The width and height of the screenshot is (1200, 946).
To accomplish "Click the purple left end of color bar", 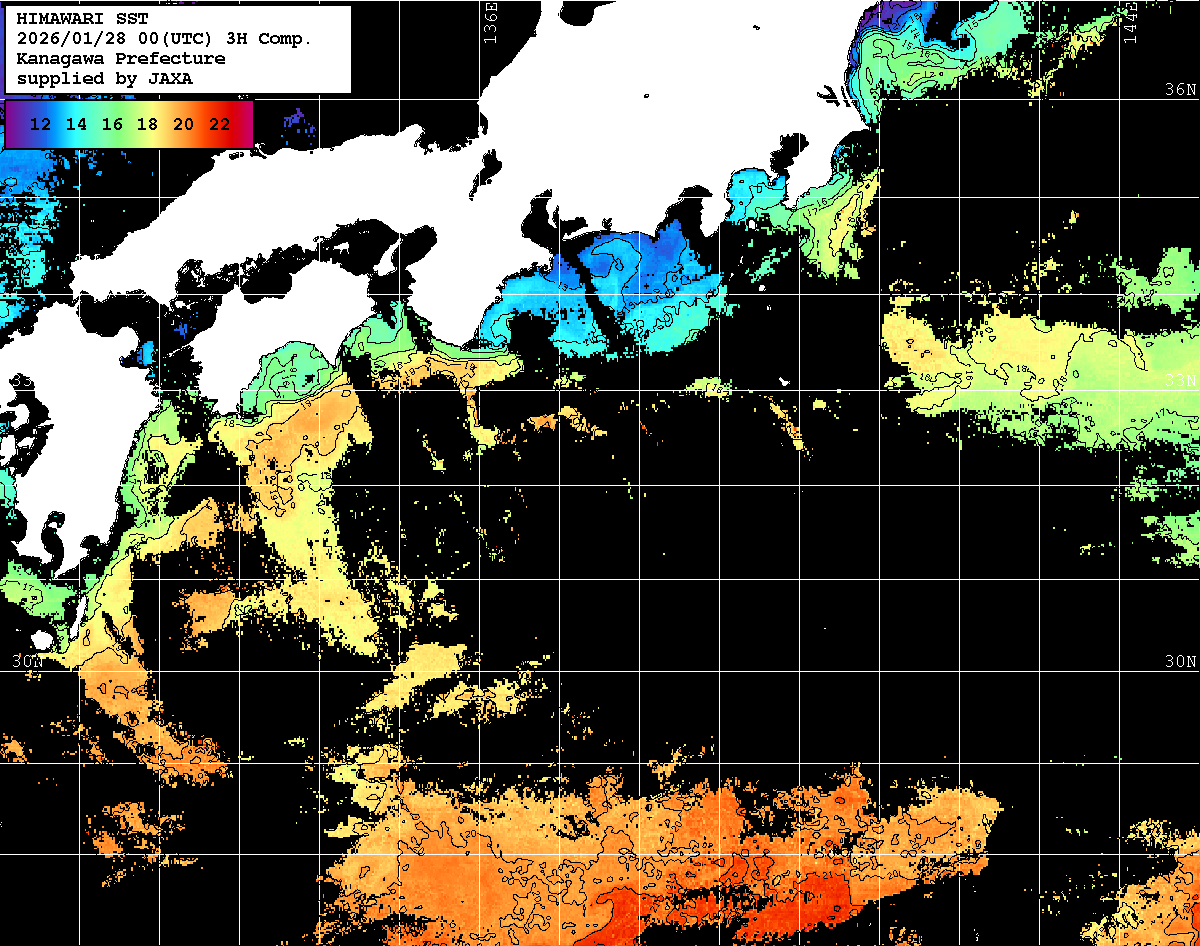I will (12, 124).
